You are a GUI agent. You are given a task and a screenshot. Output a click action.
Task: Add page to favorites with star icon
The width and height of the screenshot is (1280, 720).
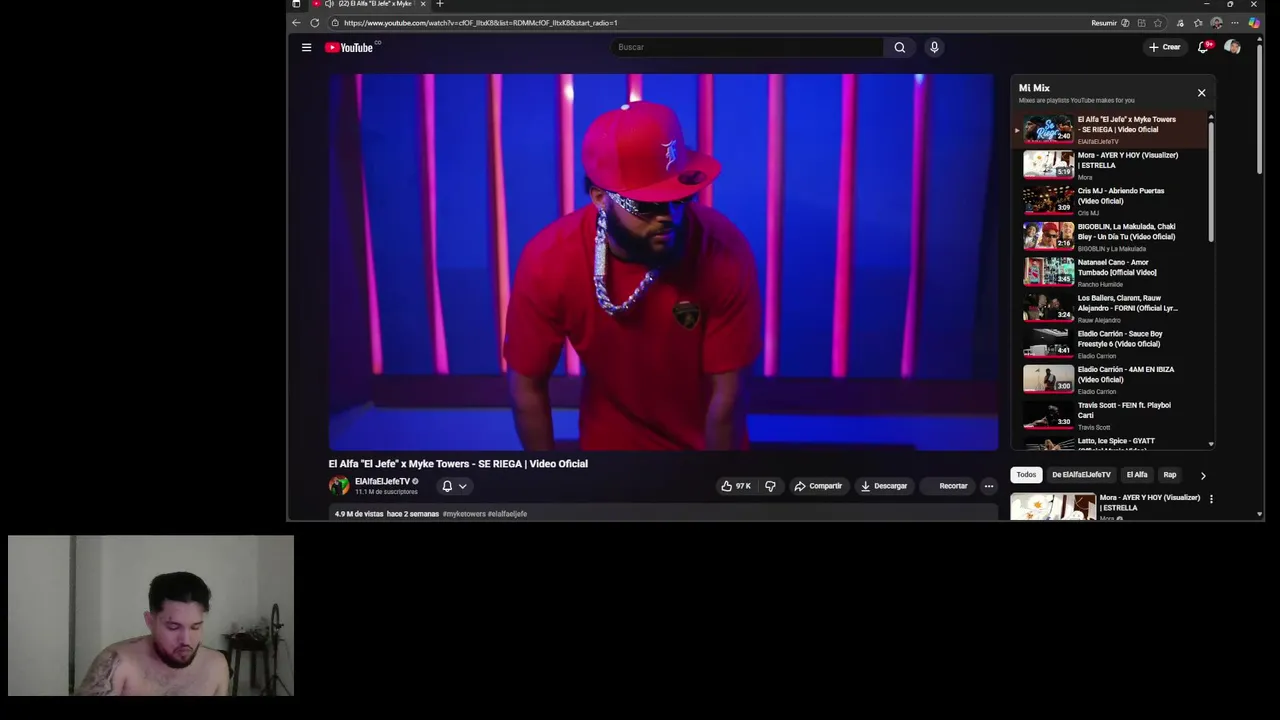tap(1158, 22)
